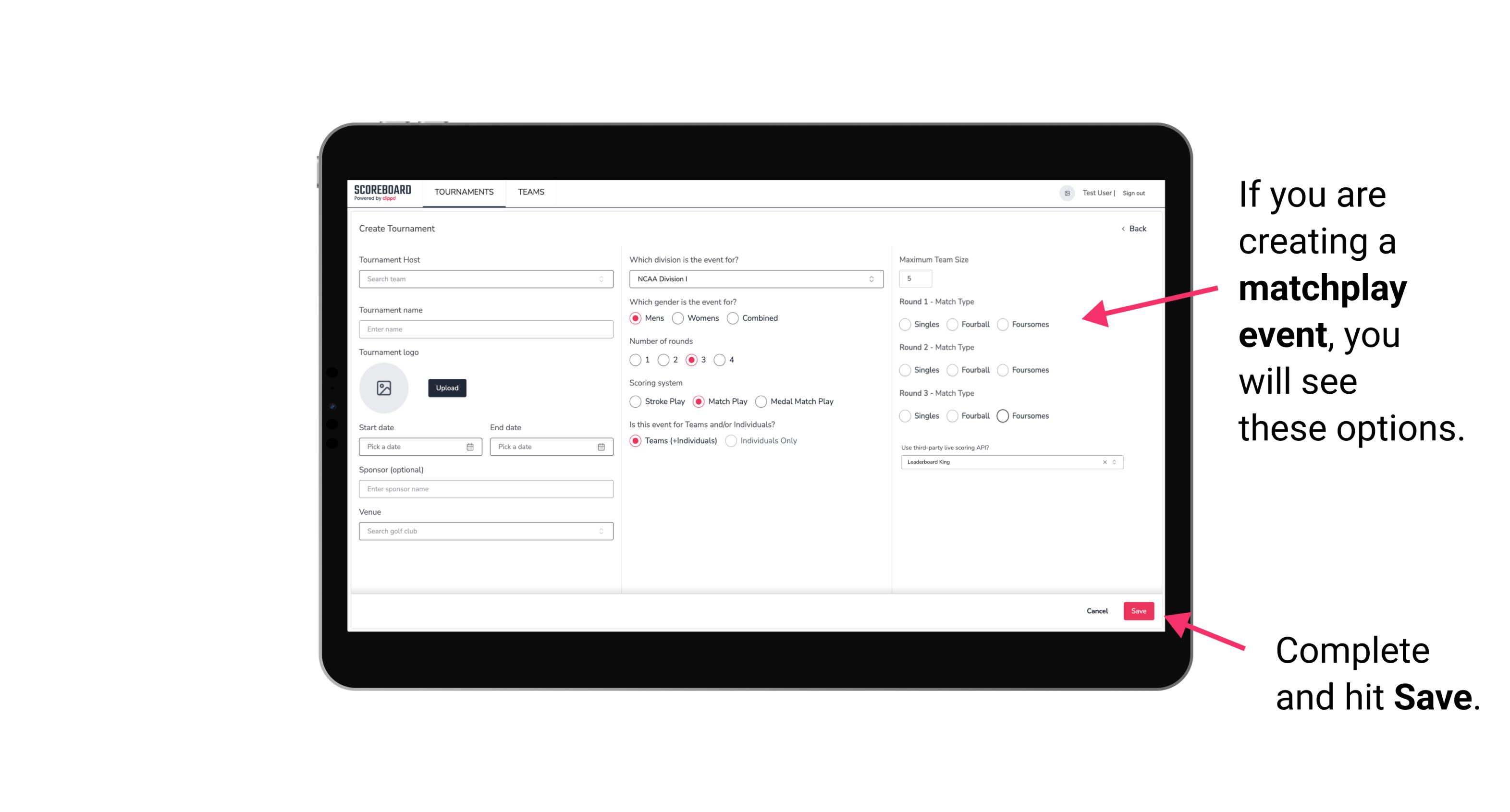This screenshot has width=1510, height=812.
Task: Click the third-party API remove X icon
Action: [x=1105, y=462]
